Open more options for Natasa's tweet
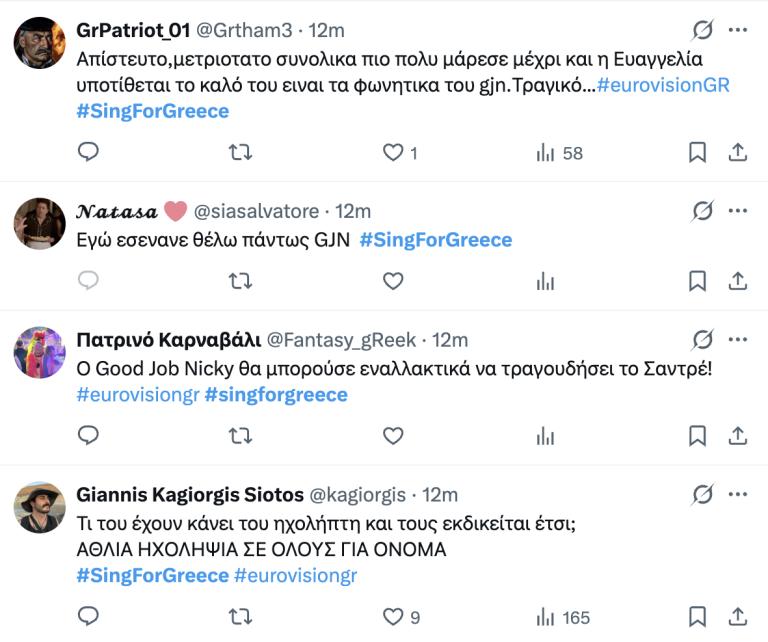The image size is (768, 642). pos(738,211)
